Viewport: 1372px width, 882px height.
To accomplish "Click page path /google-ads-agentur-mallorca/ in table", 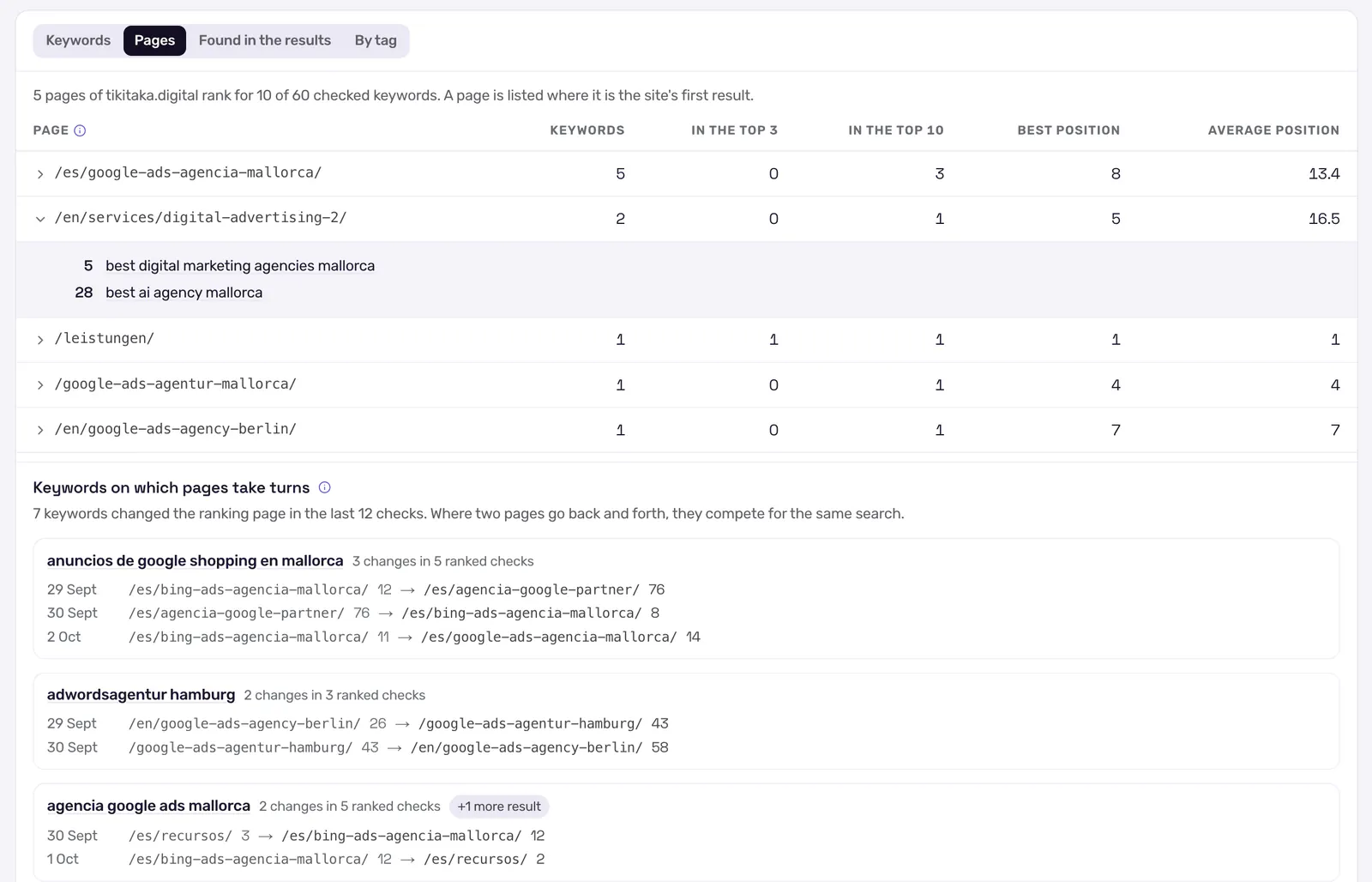I will (176, 384).
